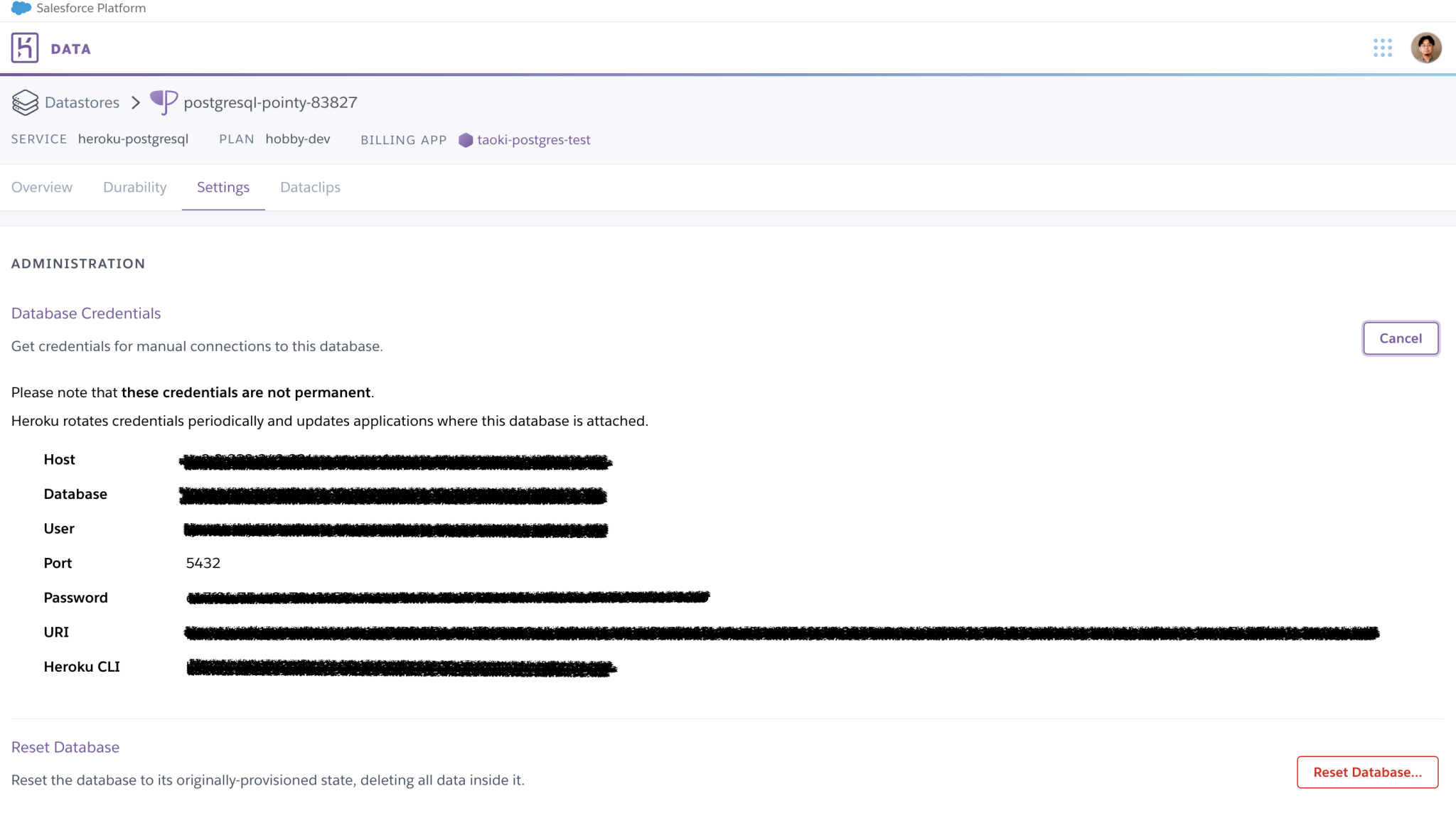The height and width of the screenshot is (823, 1456).
Task: Click the Reset Database section heading
Action: pos(65,747)
